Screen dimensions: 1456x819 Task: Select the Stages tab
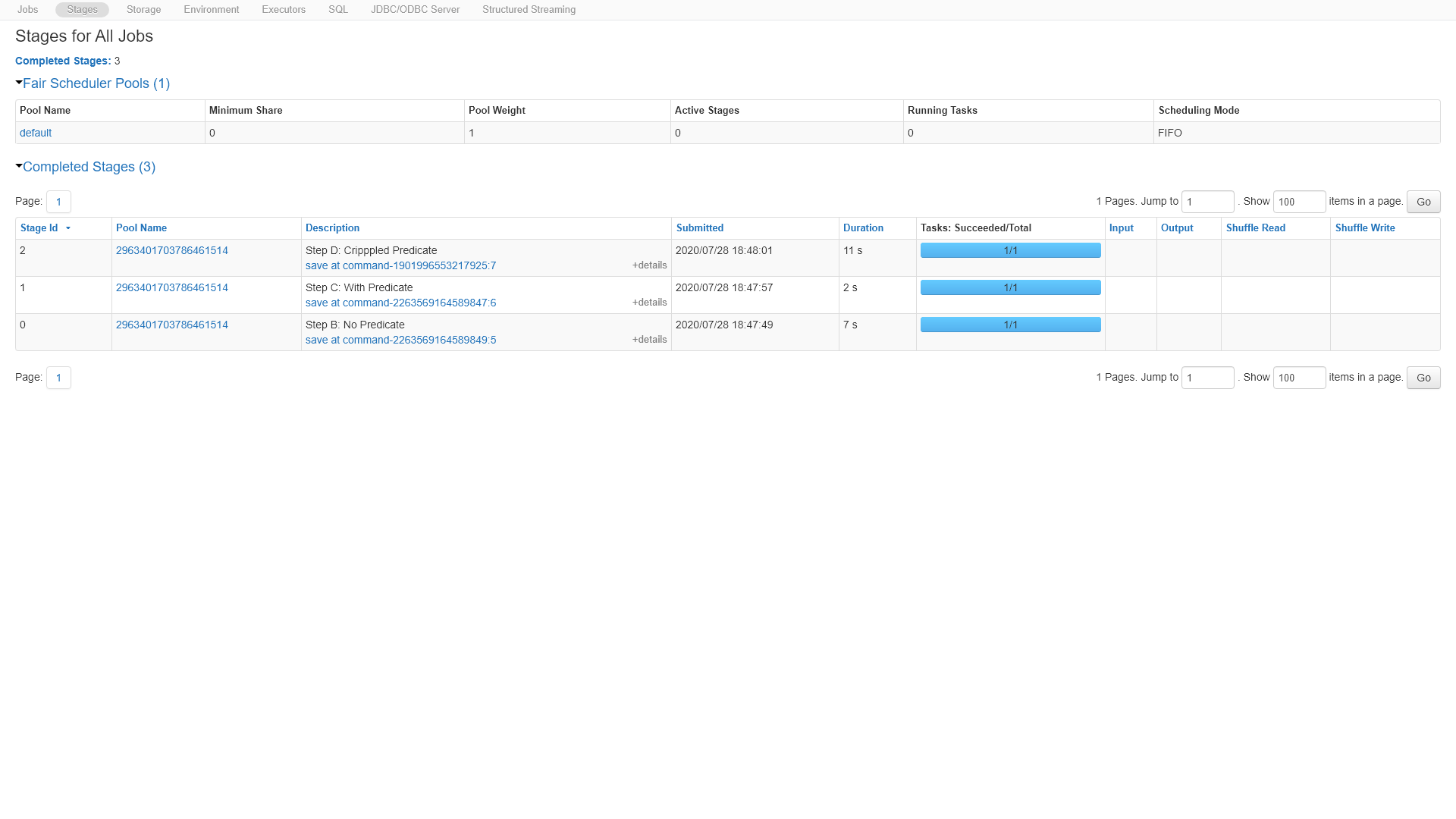(82, 10)
